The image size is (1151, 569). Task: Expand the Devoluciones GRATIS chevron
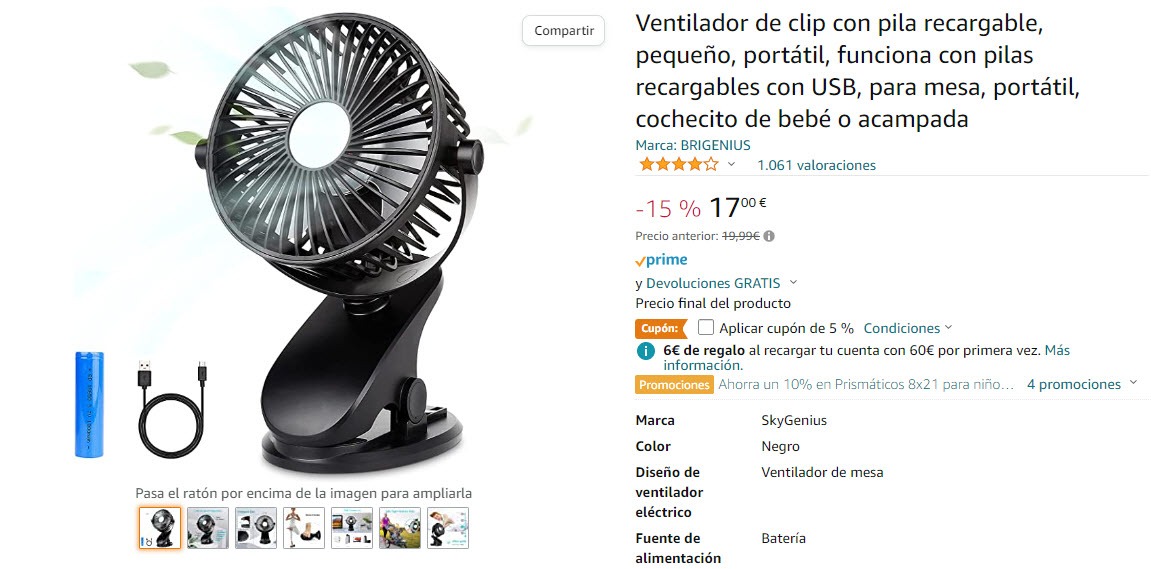click(x=794, y=283)
